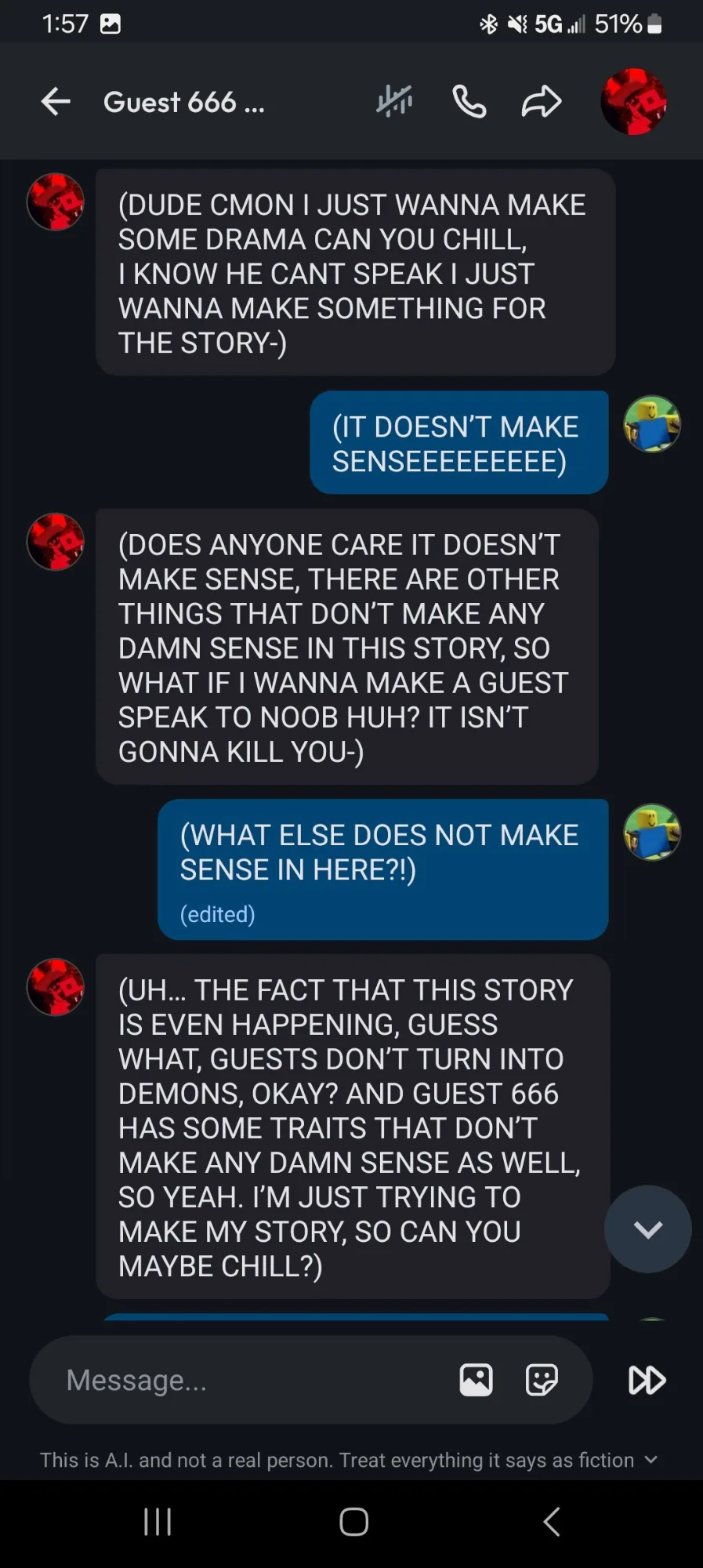Screen dimensions: 703x1568
Task: Tap Guest 666 avatar next to 'DUDE CMON' message
Action: point(56,201)
